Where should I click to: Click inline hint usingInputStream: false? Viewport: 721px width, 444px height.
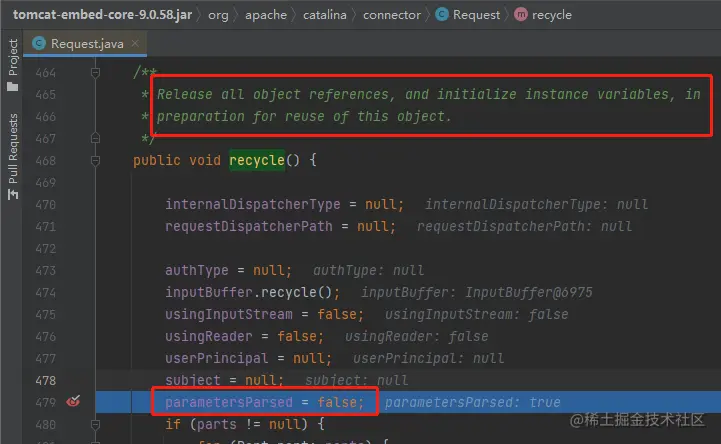coord(476,314)
